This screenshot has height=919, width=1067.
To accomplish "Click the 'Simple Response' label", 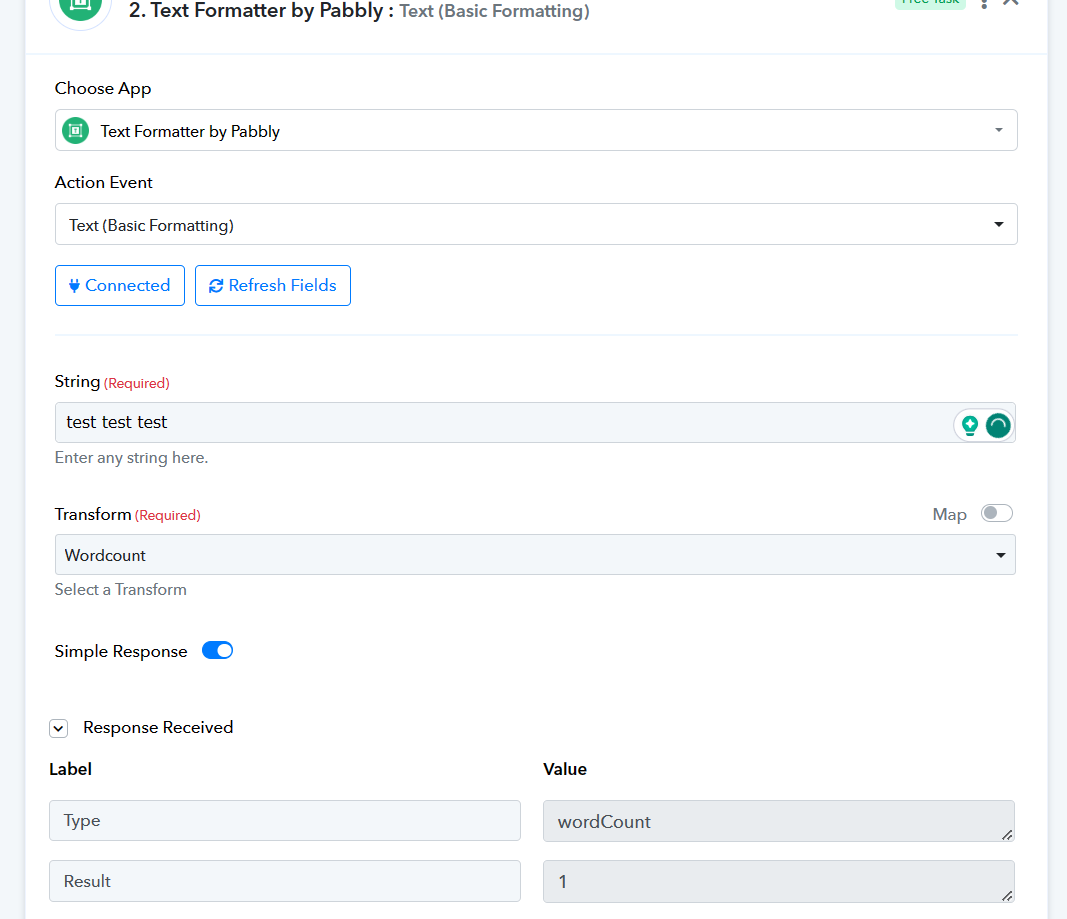I will [x=121, y=652].
